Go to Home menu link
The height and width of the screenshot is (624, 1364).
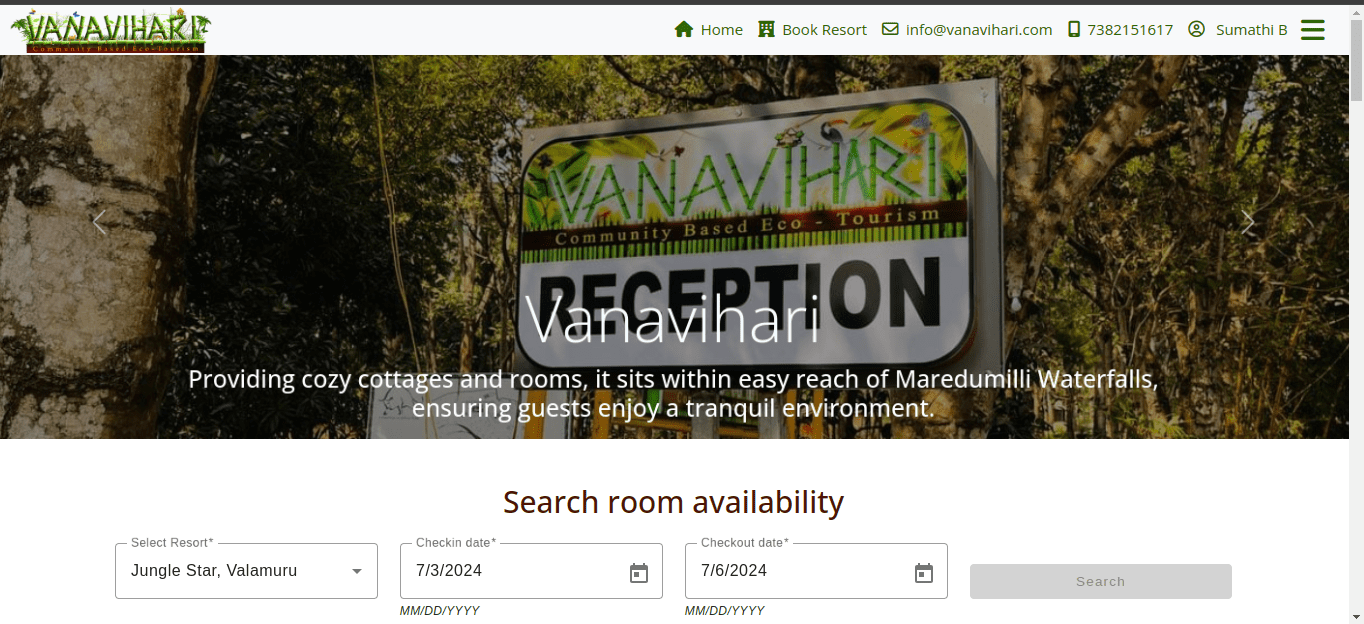[709, 29]
